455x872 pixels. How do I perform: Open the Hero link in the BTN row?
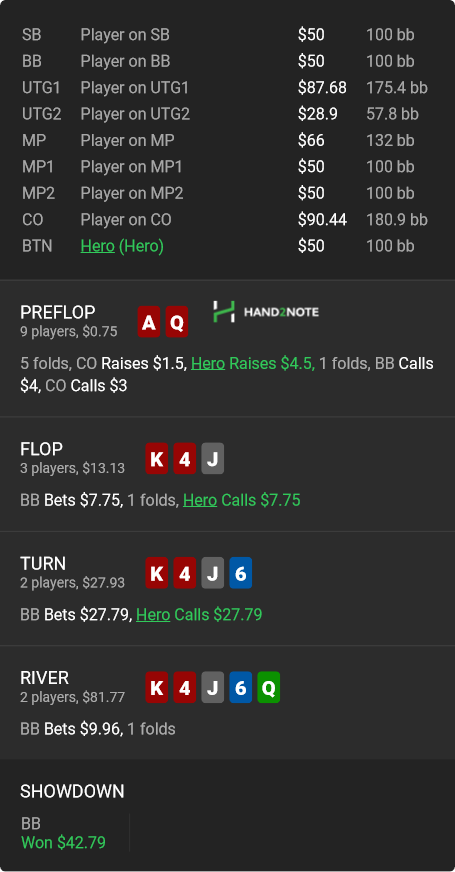pyautogui.click(x=97, y=246)
